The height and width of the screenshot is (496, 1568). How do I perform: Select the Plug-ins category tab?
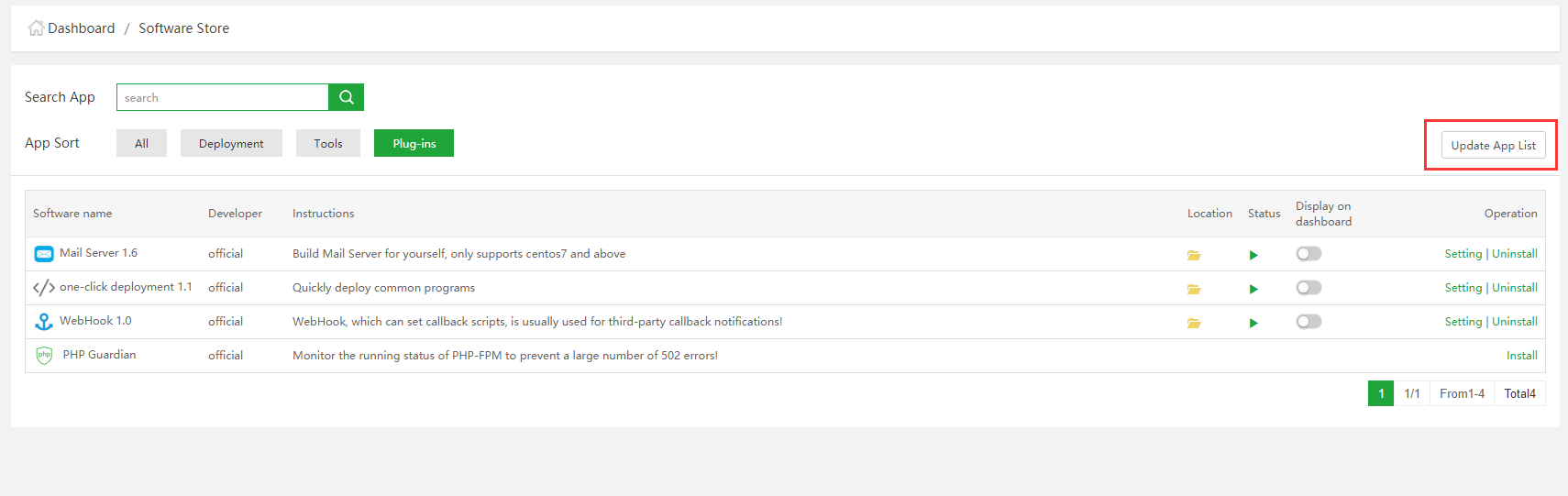414,143
